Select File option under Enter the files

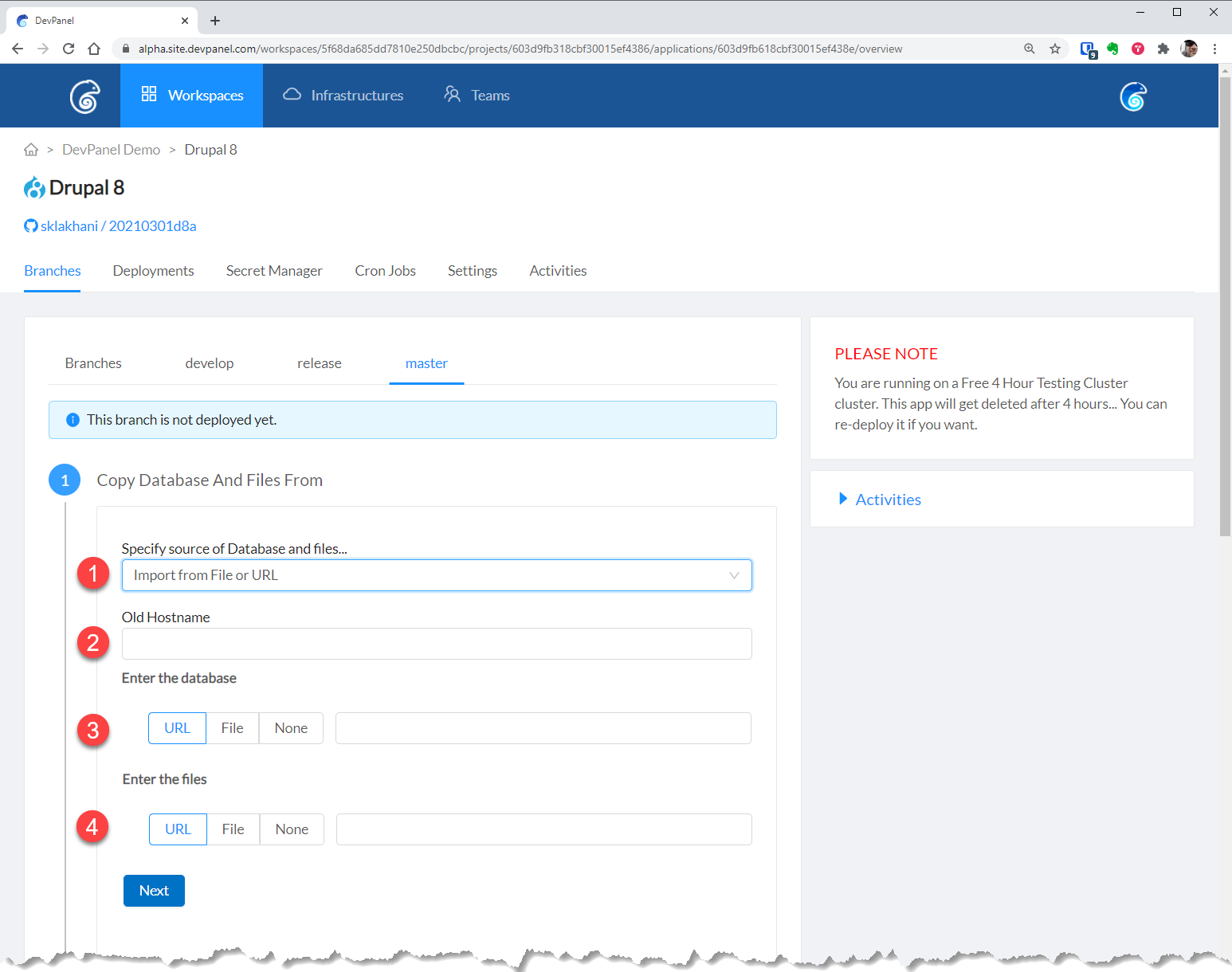pyautogui.click(x=233, y=829)
